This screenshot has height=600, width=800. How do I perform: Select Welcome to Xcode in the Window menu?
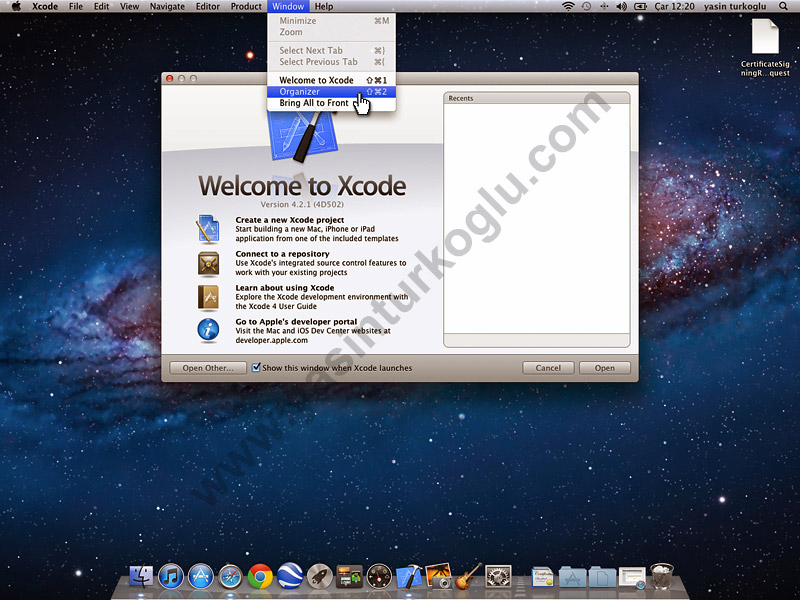coord(332,80)
